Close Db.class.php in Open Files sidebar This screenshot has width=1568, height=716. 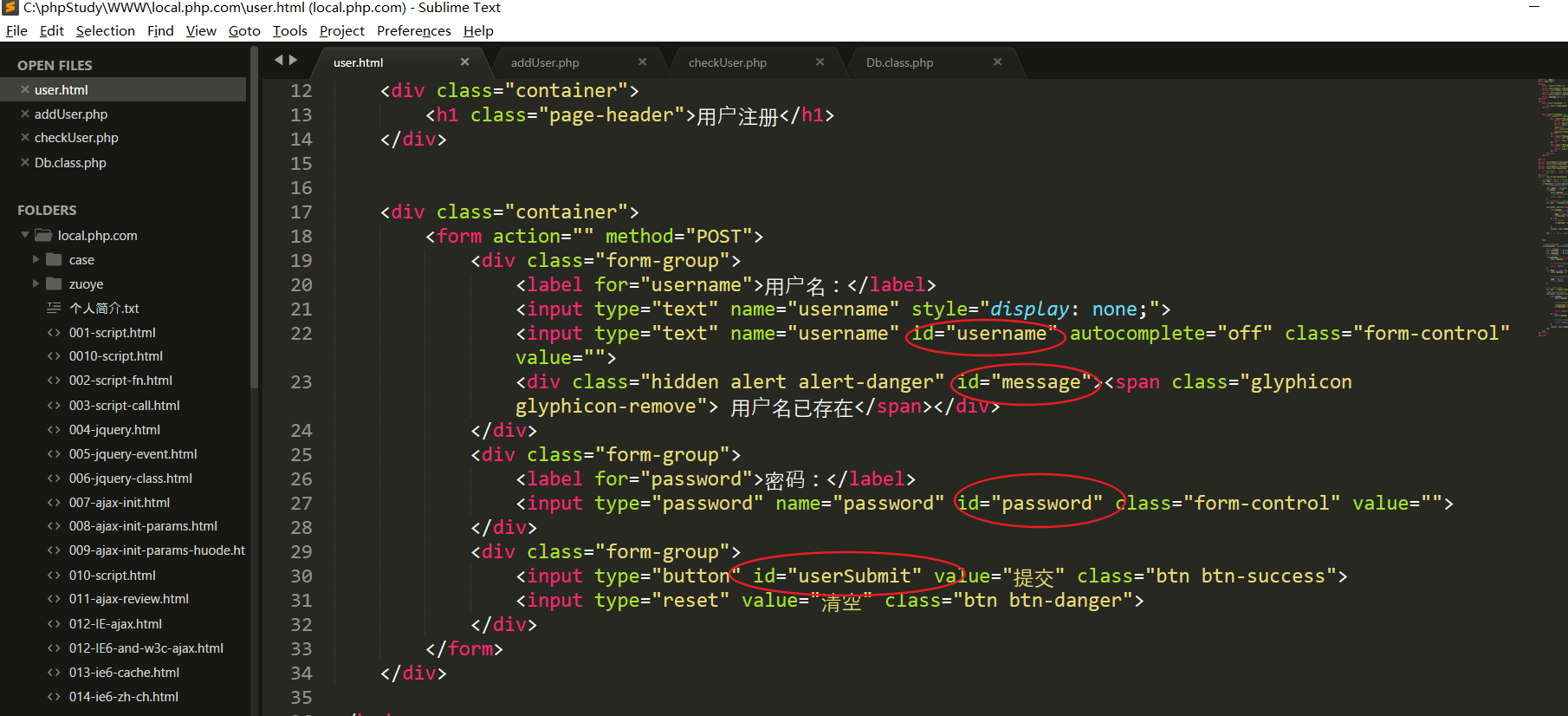[25, 163]
